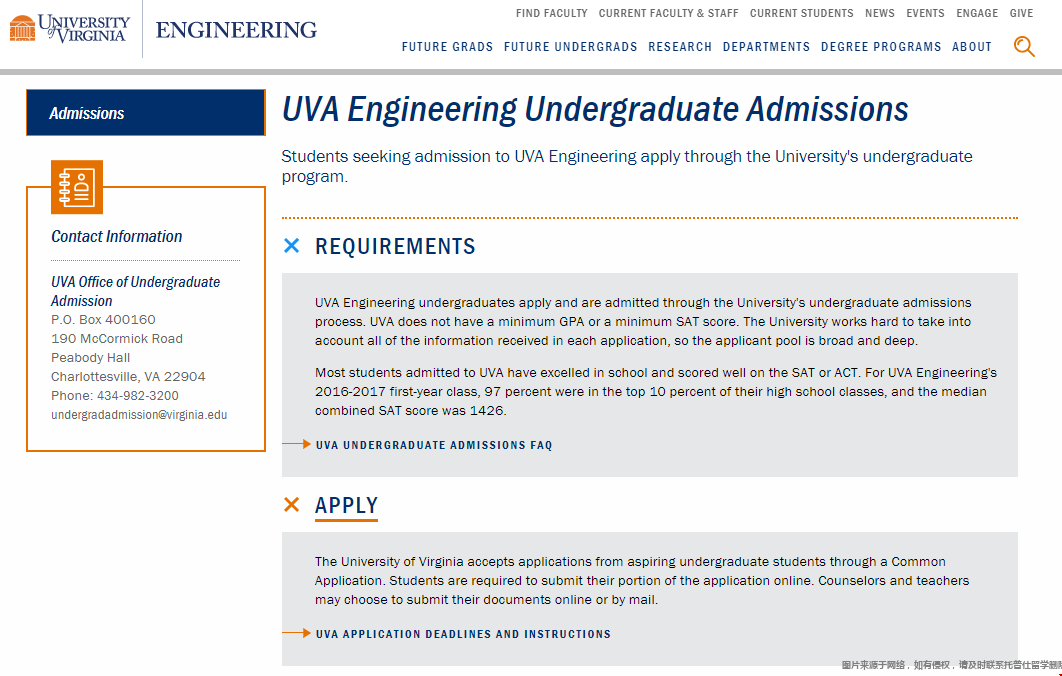1062x676 pixels.
Task: Select the Admissions sidebar tab
Action: click(145, 113)
